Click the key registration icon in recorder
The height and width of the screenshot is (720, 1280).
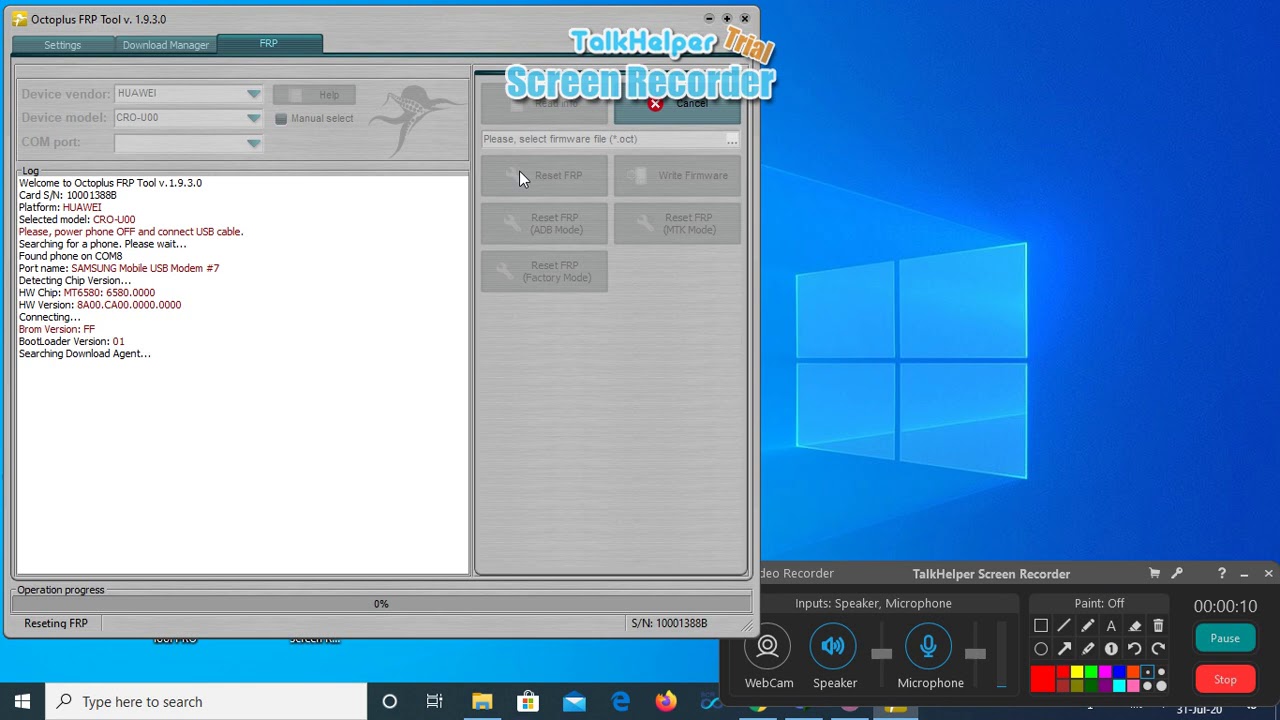coord(1177,573)
